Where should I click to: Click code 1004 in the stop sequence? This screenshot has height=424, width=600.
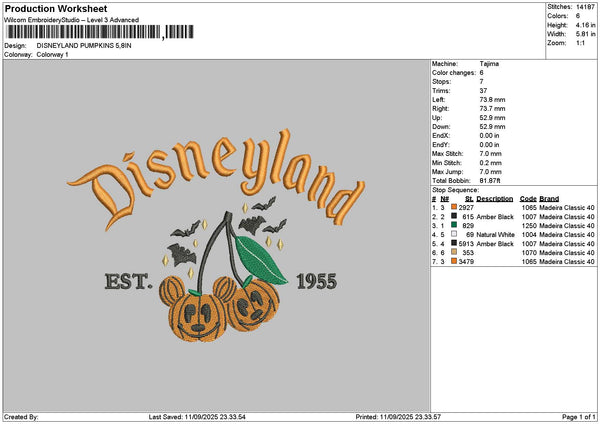pos(529,235)
